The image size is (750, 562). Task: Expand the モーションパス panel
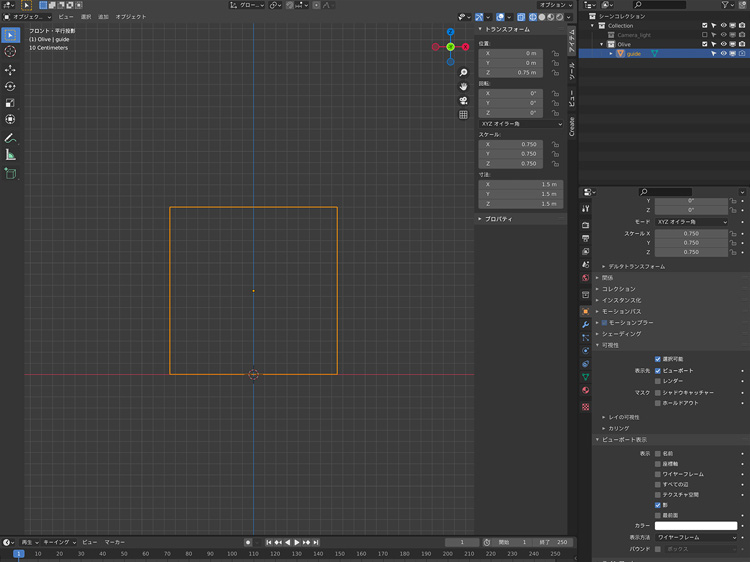coord(622,311)
